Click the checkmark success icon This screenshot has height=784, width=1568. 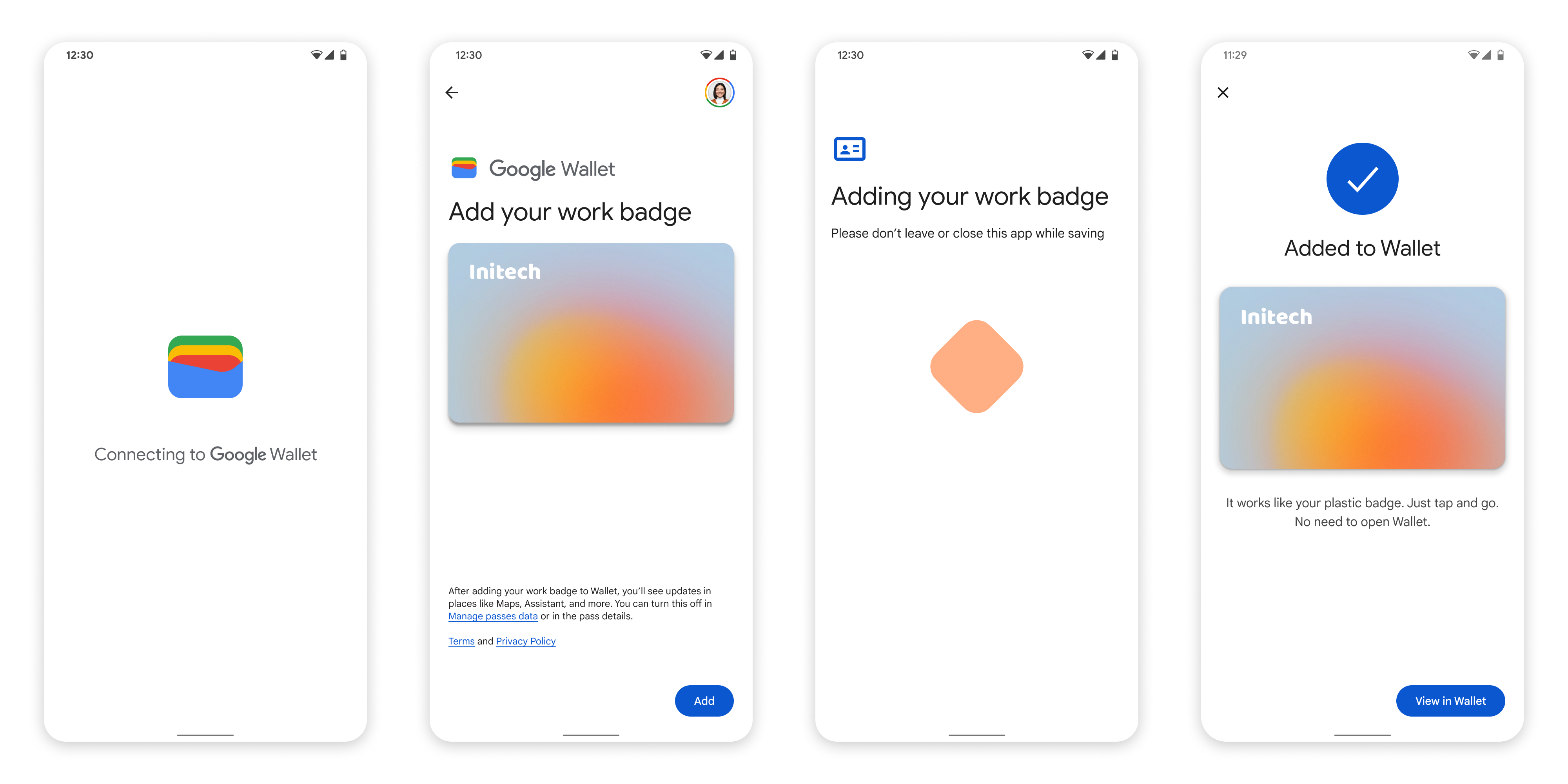[1362, 180]
